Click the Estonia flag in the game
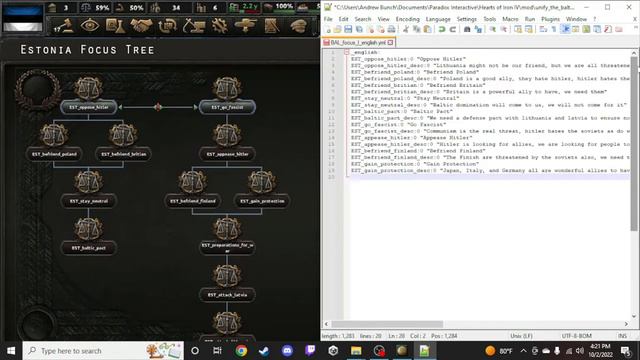 [x=22, y=18]
